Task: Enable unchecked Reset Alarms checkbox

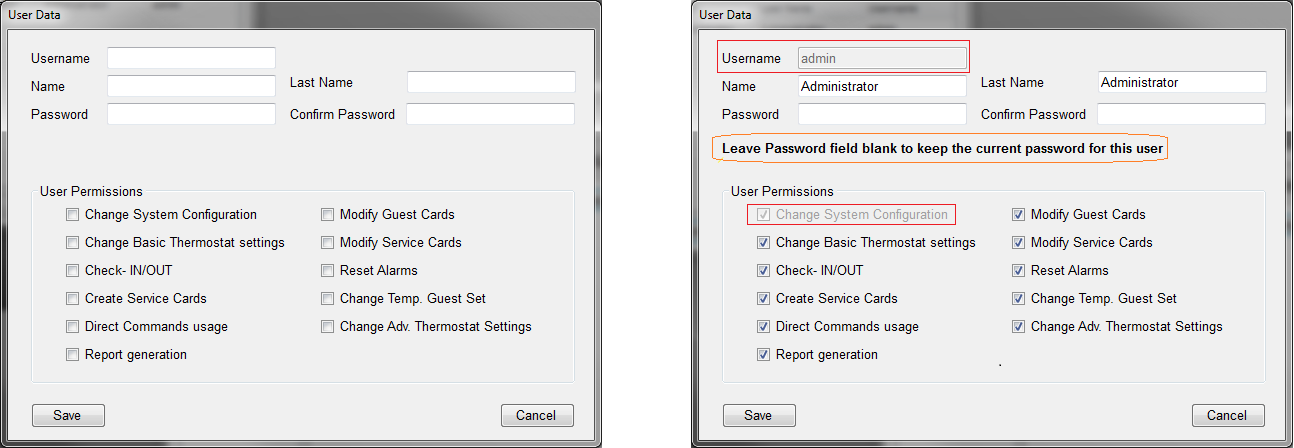Action: pos(327,270)
